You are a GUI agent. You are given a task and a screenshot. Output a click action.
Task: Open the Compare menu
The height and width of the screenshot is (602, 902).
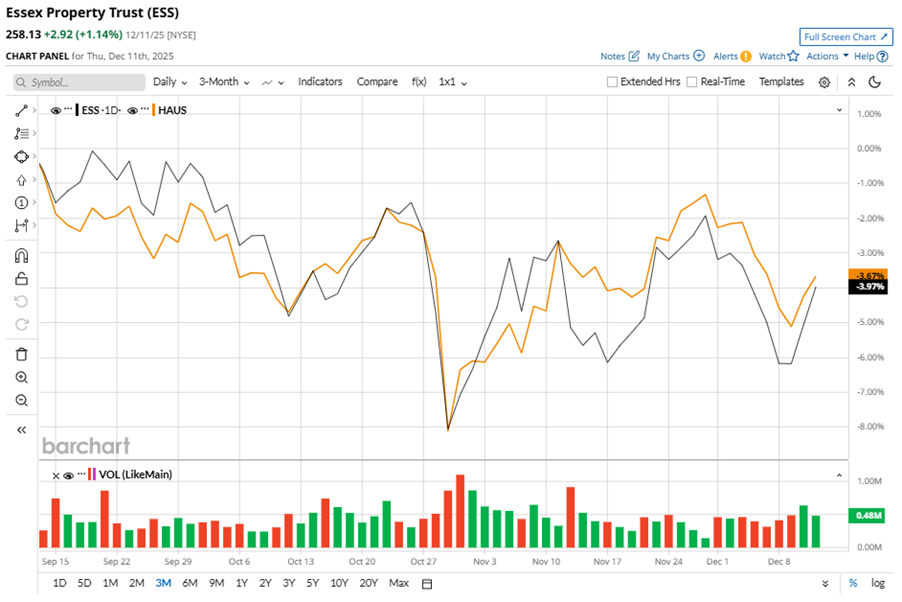(x=377, y=82)
